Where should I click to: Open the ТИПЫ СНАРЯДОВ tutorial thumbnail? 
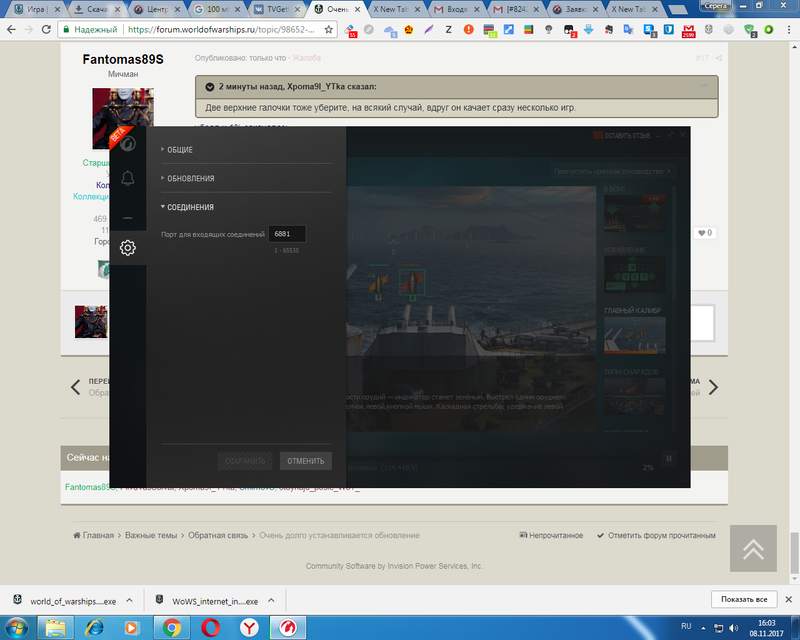point(634,397)
